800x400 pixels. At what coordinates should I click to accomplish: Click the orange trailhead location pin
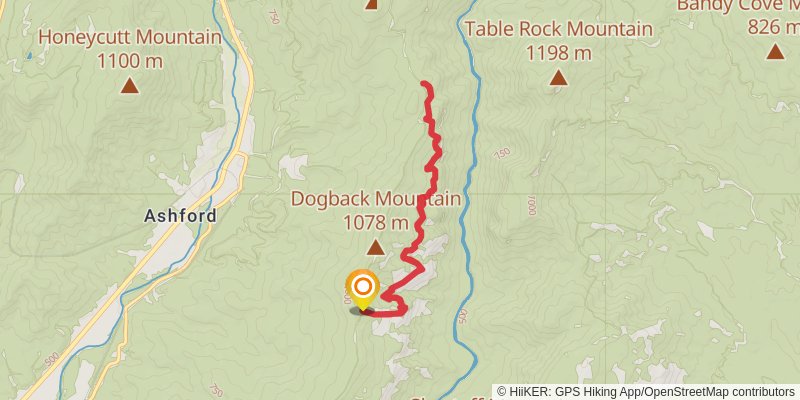[x=362, y=289]
